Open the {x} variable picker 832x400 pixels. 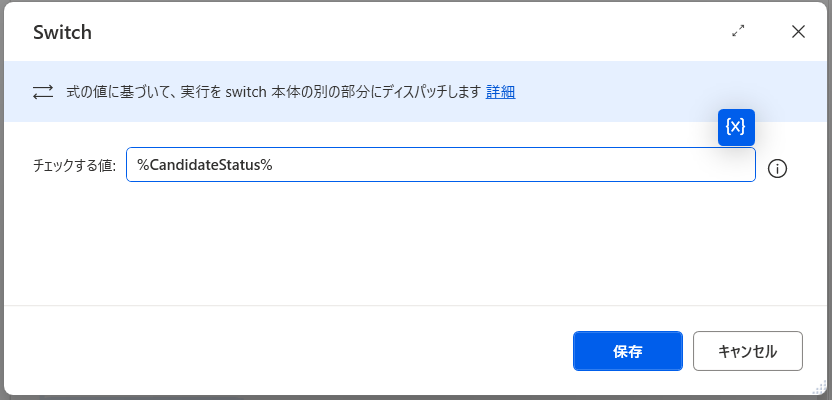pyautogui.click(x=736, y=127)
